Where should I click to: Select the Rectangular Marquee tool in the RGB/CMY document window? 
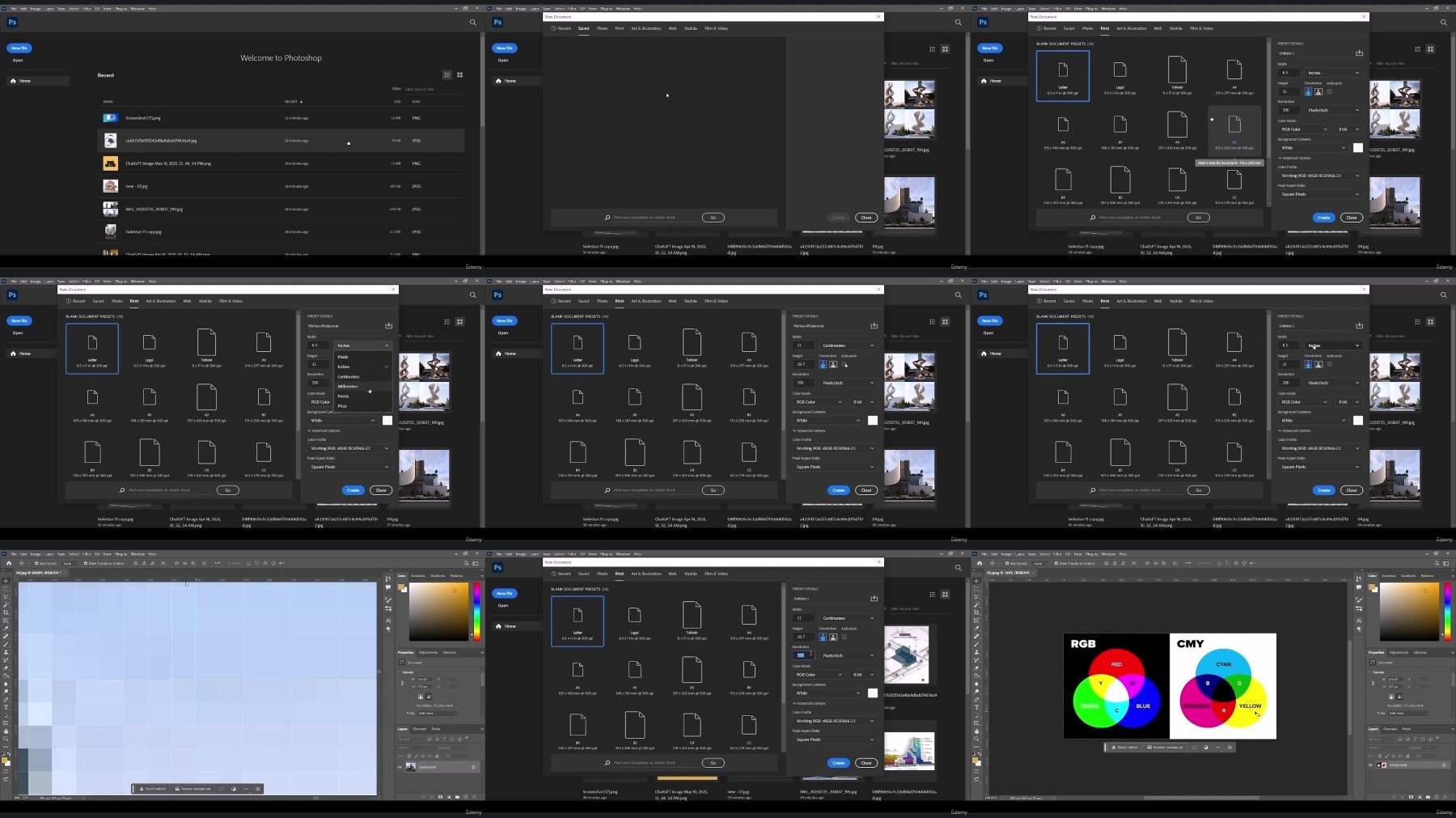point(976,588)
